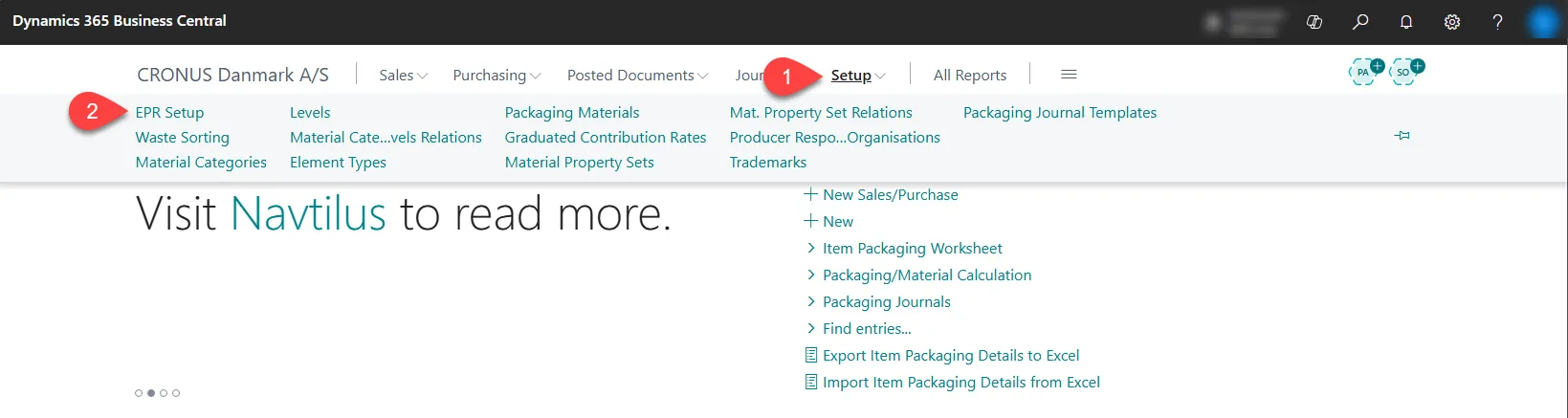Open the search magnifier icon
The image size is (1568, 418).
coord(1360,21)
